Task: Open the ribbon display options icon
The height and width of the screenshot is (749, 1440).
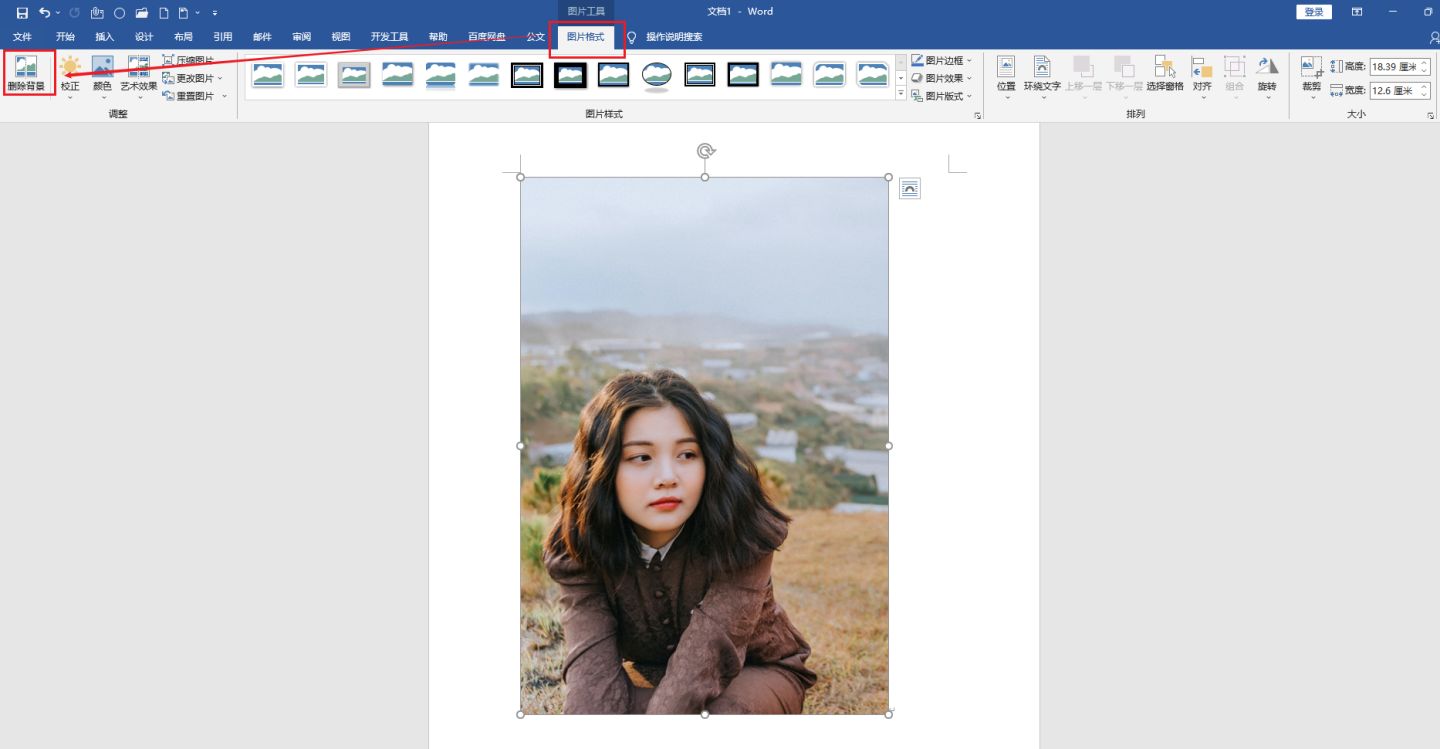Action: click(x=1357, y=12)
